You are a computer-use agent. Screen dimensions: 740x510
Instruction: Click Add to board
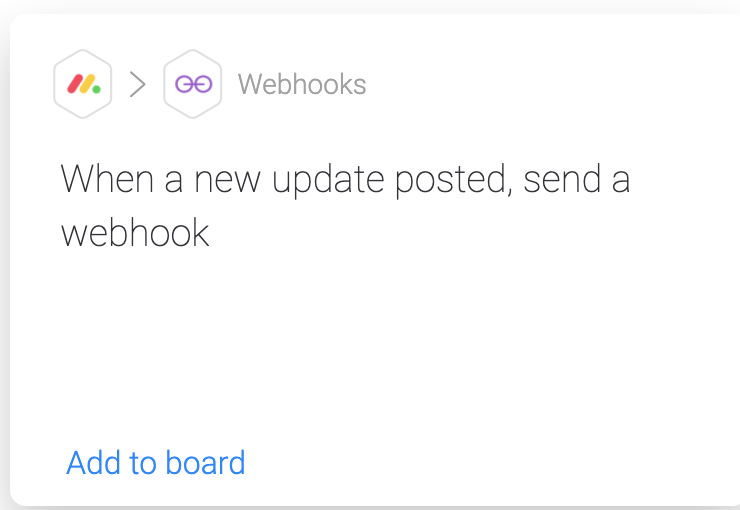click(x=156, y=462)
